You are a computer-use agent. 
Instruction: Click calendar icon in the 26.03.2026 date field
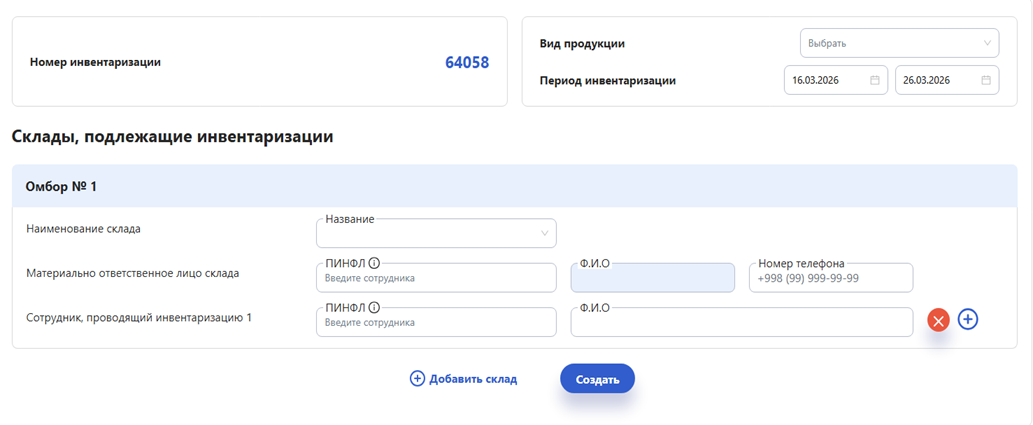pos(986,80)
